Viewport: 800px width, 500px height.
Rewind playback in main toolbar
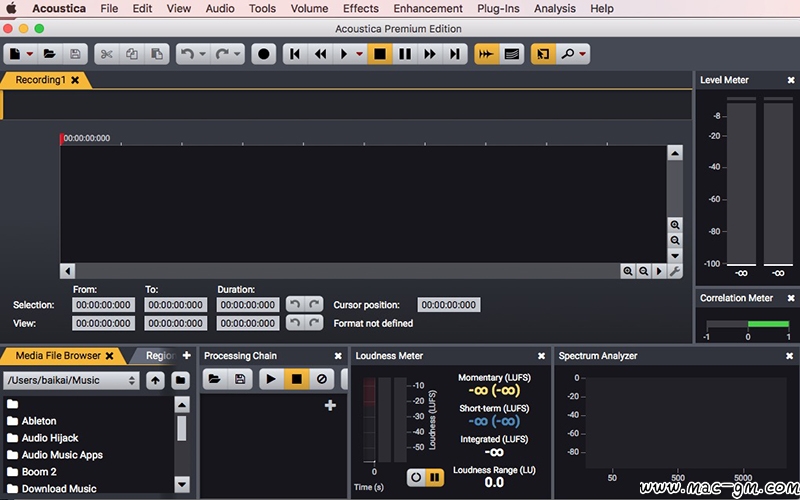(x=320, y=54)
